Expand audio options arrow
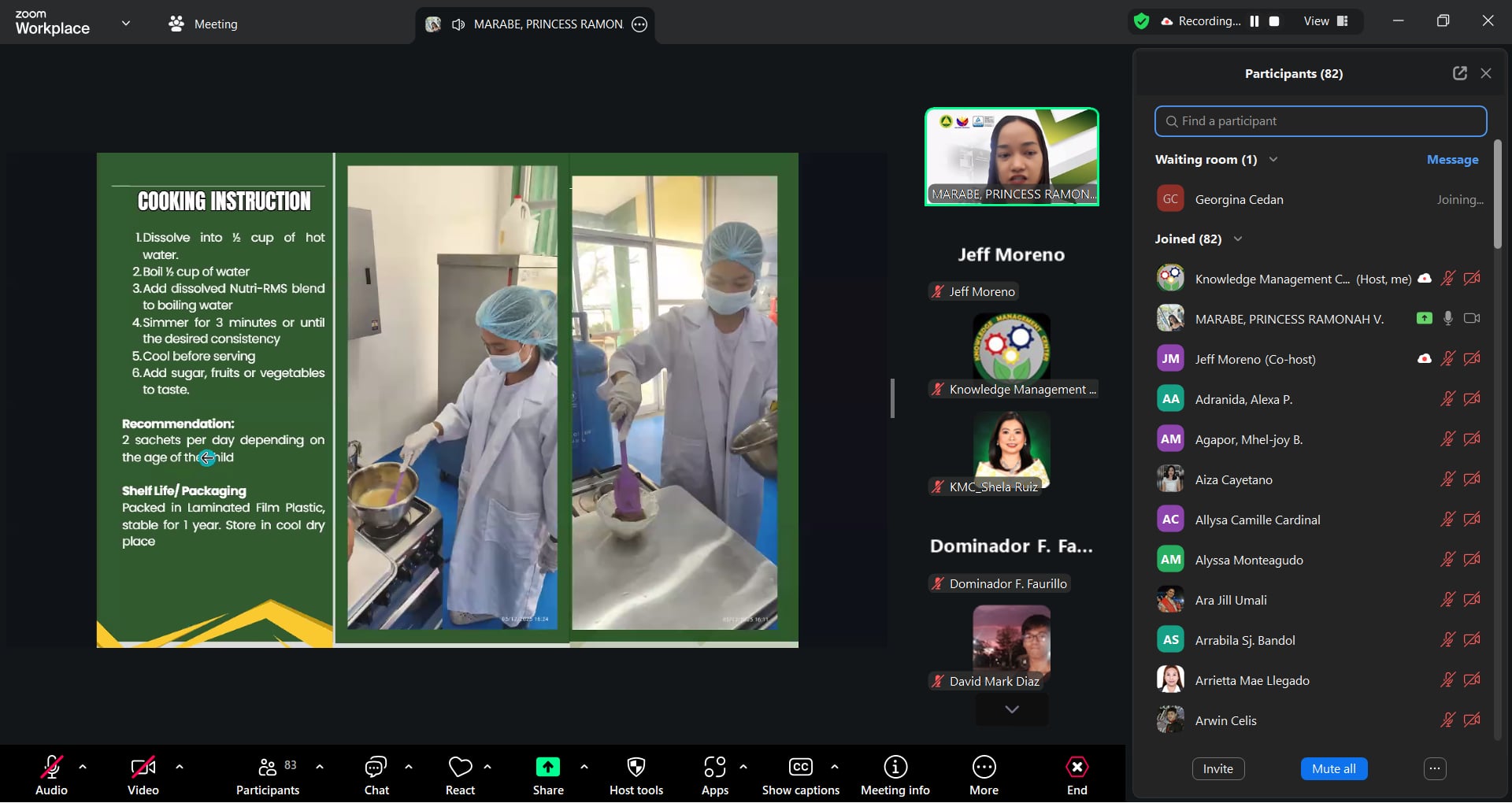Image resolution: width=1512 pixels, height=803 pixels. pyautogui.click(x=83, y=767)
